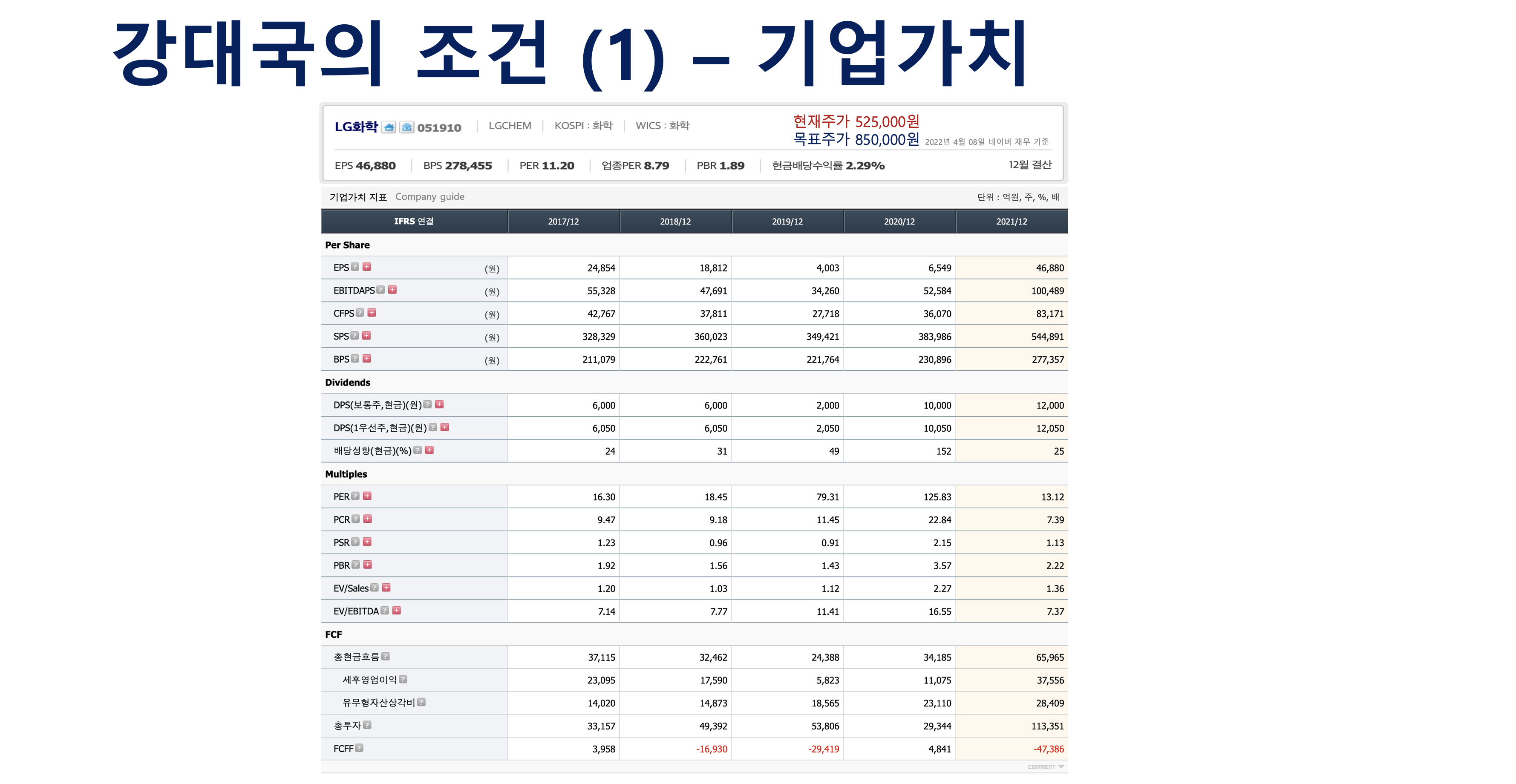Click the question-mark icon beside PBR
This screenshot has height=784, width=1516.
tap(355, 565)
